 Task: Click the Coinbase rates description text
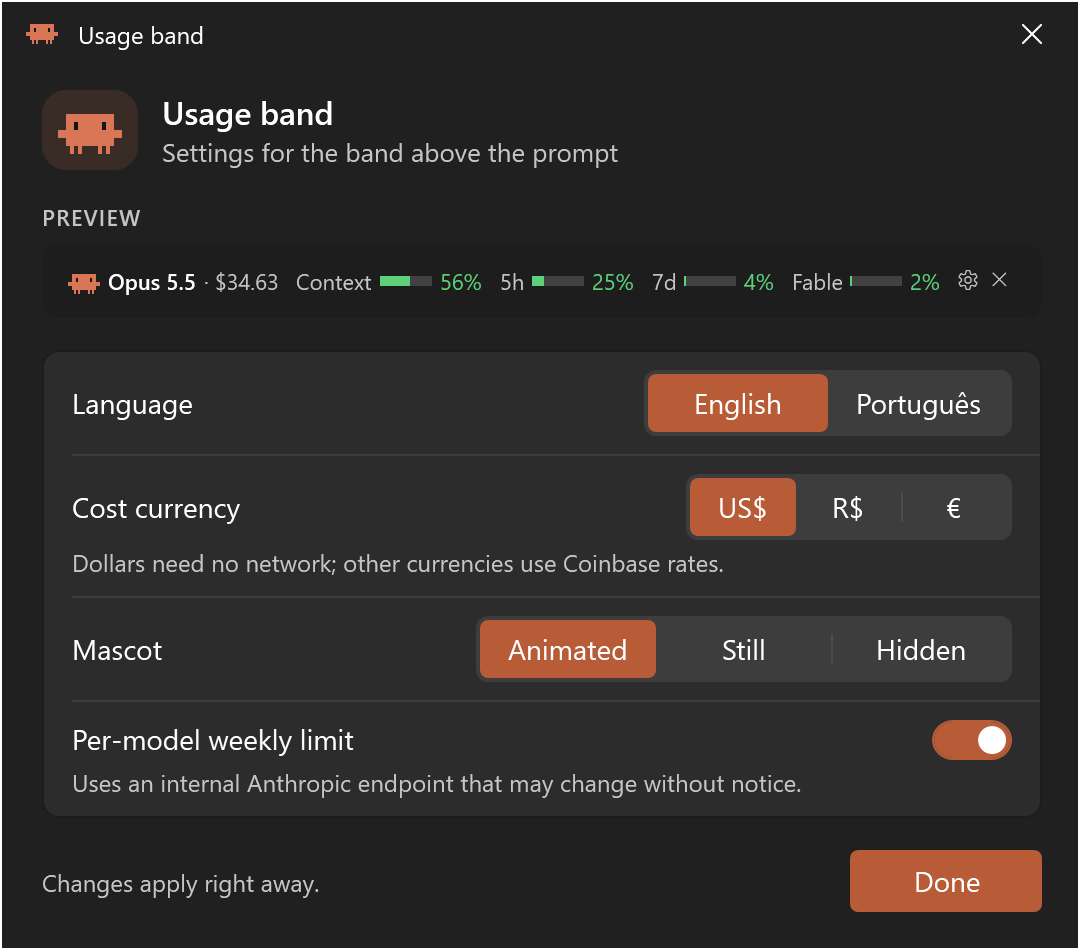click(398, 564)
